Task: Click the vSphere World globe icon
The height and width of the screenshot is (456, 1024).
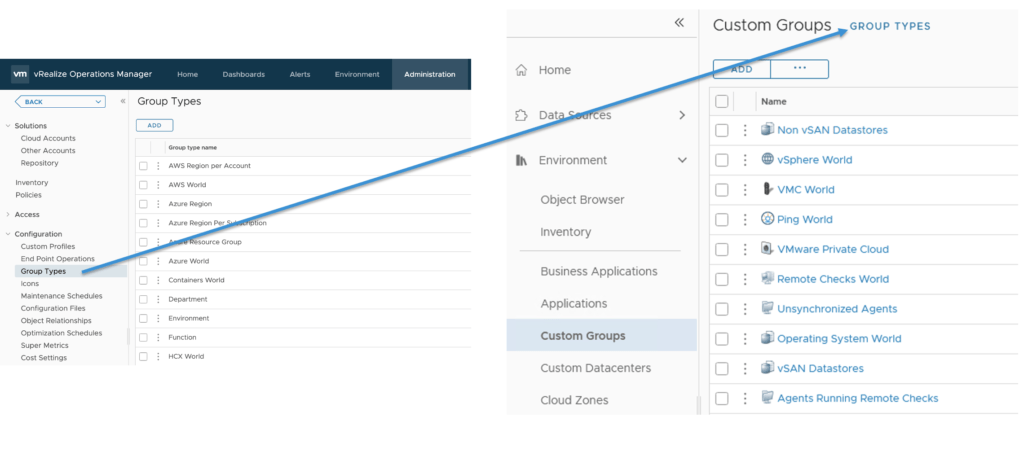Action: [767, 159]
